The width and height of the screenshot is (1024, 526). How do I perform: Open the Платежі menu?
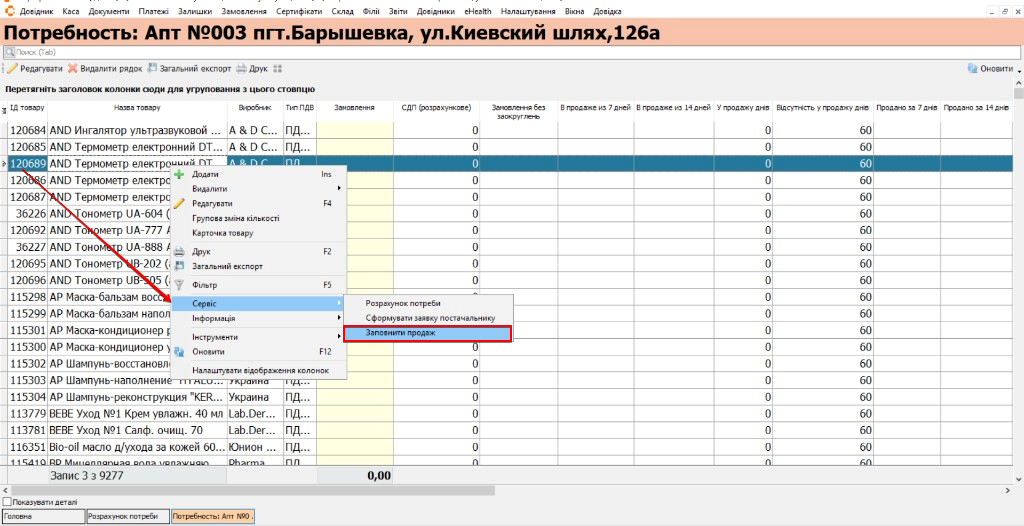point(153,12)
